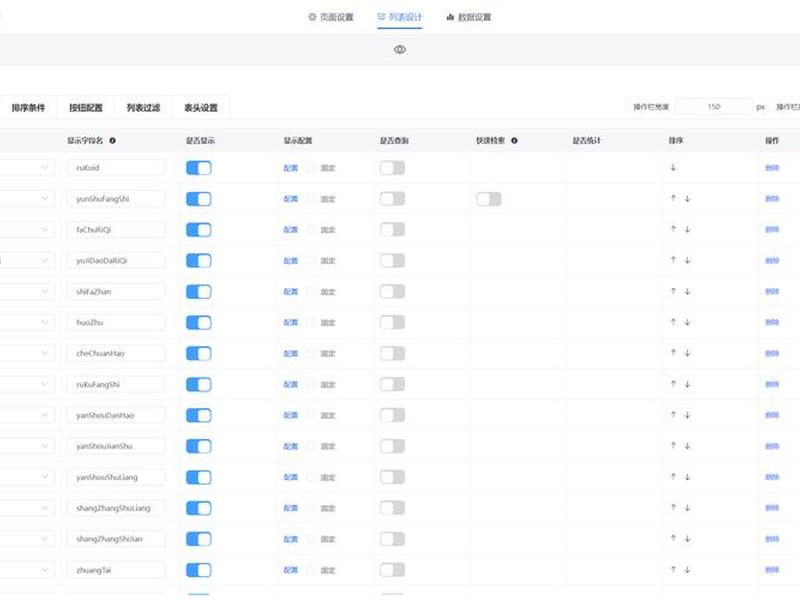800x600 pixels.
Task: Move yunShuFangShi row up
Action: 673,199
